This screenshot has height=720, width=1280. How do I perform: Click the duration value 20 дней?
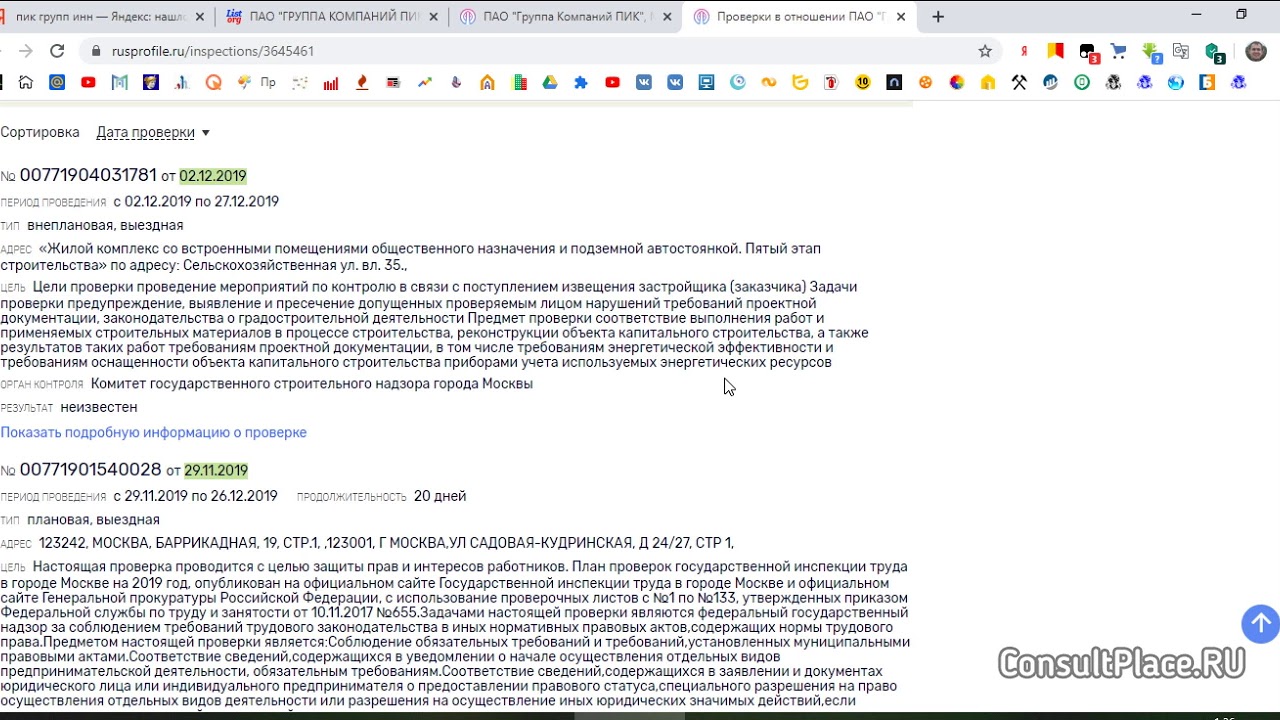440,496
